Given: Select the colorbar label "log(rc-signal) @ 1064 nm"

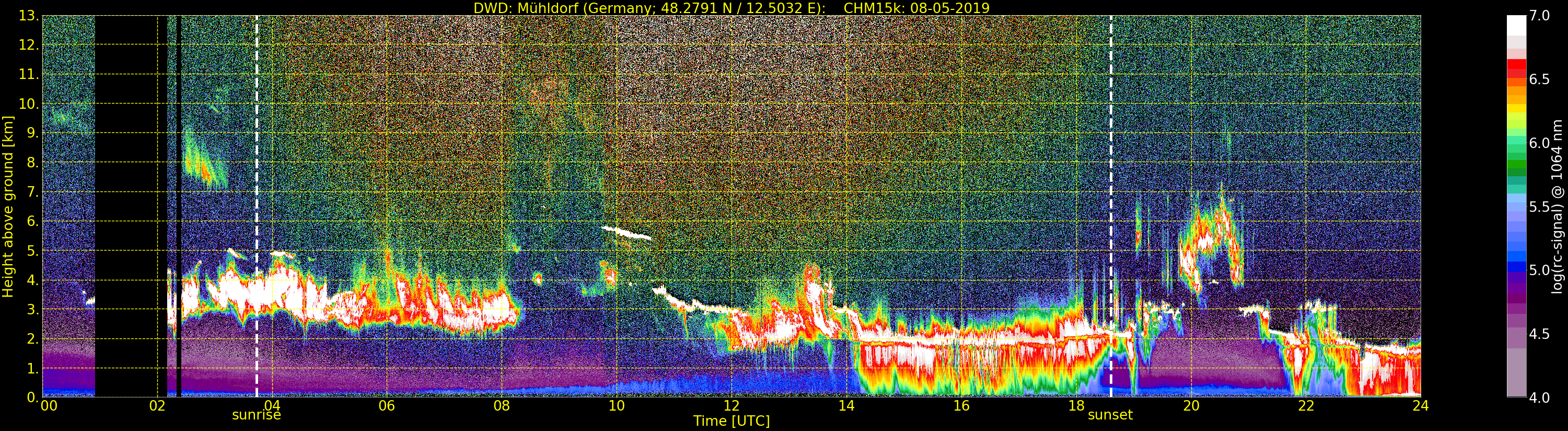Looking at the screenshot, I should point(1558,206).
